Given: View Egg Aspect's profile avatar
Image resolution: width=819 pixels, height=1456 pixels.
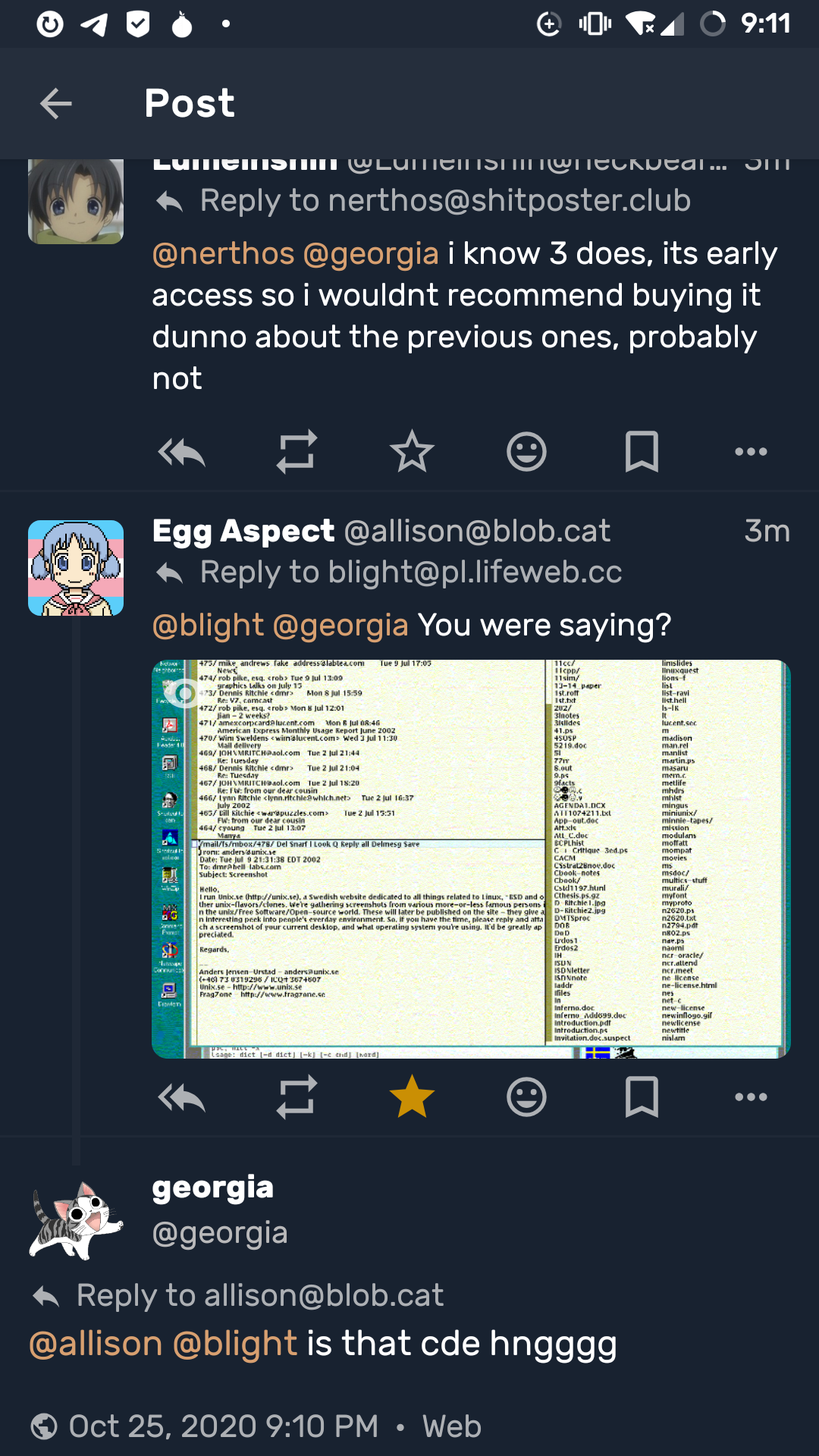Looking at the screenshot, I should coord(76,568).
